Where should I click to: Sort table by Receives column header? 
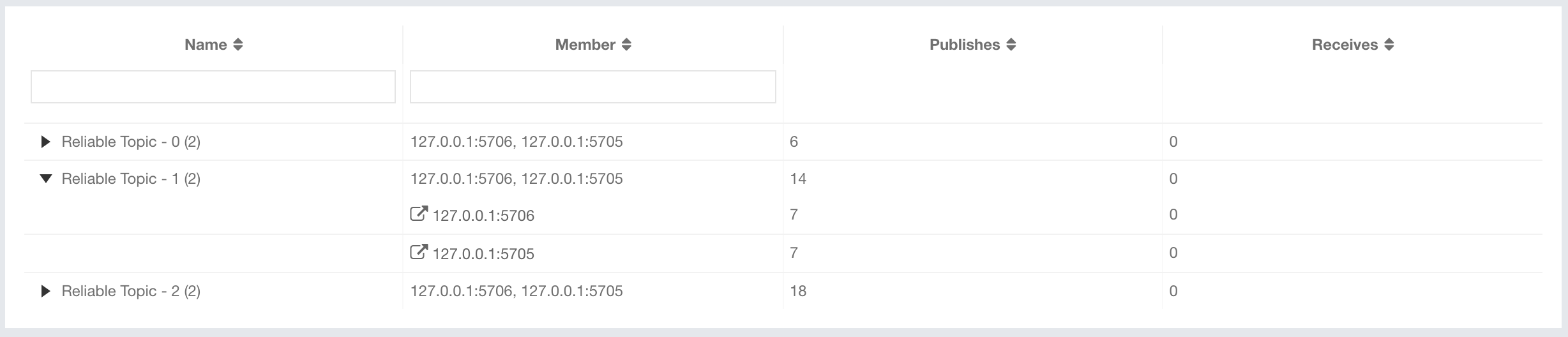pyautogui.click(x=1345, y=45)
